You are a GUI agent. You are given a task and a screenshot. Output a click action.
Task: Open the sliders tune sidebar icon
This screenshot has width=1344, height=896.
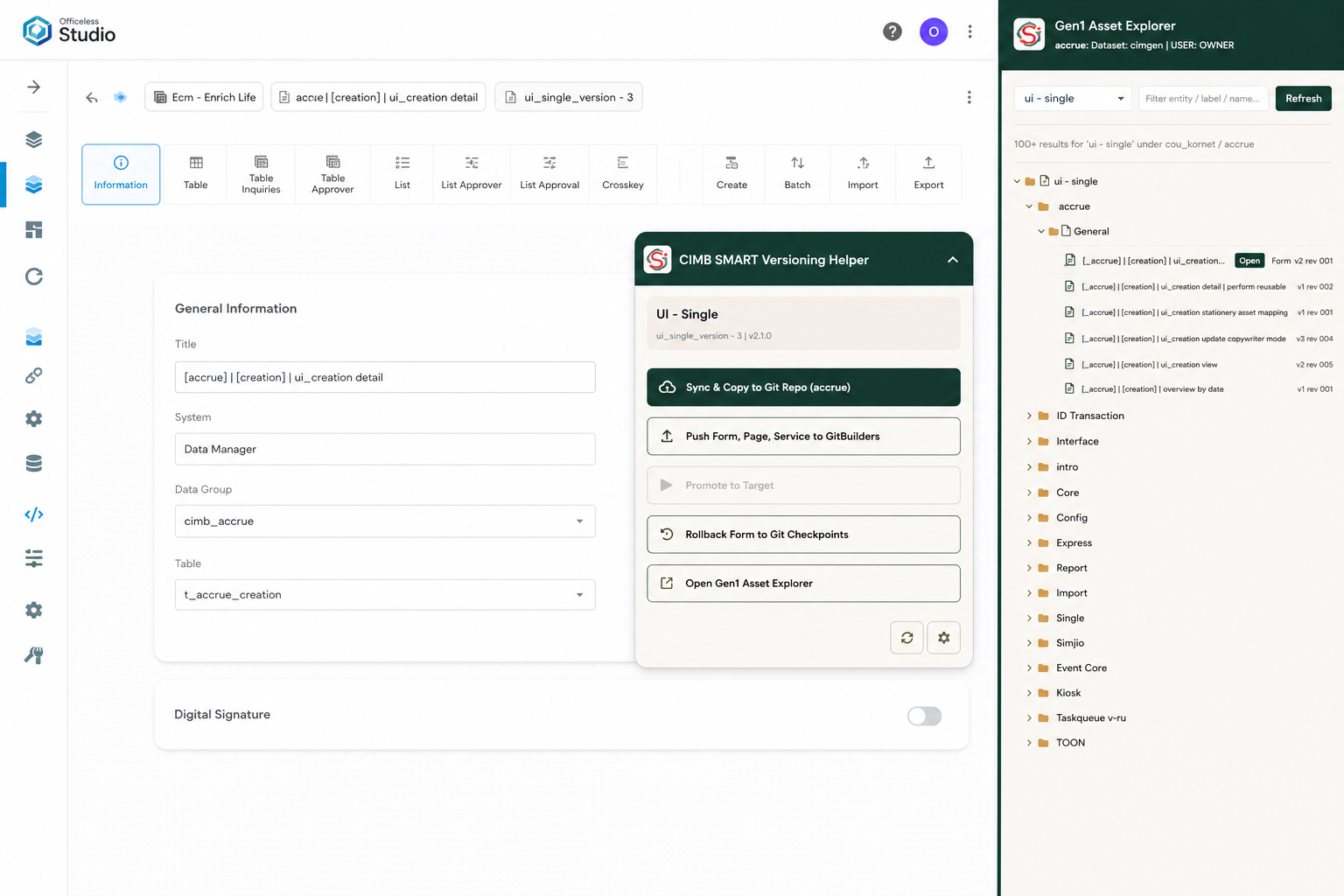[x=33, y=558]
